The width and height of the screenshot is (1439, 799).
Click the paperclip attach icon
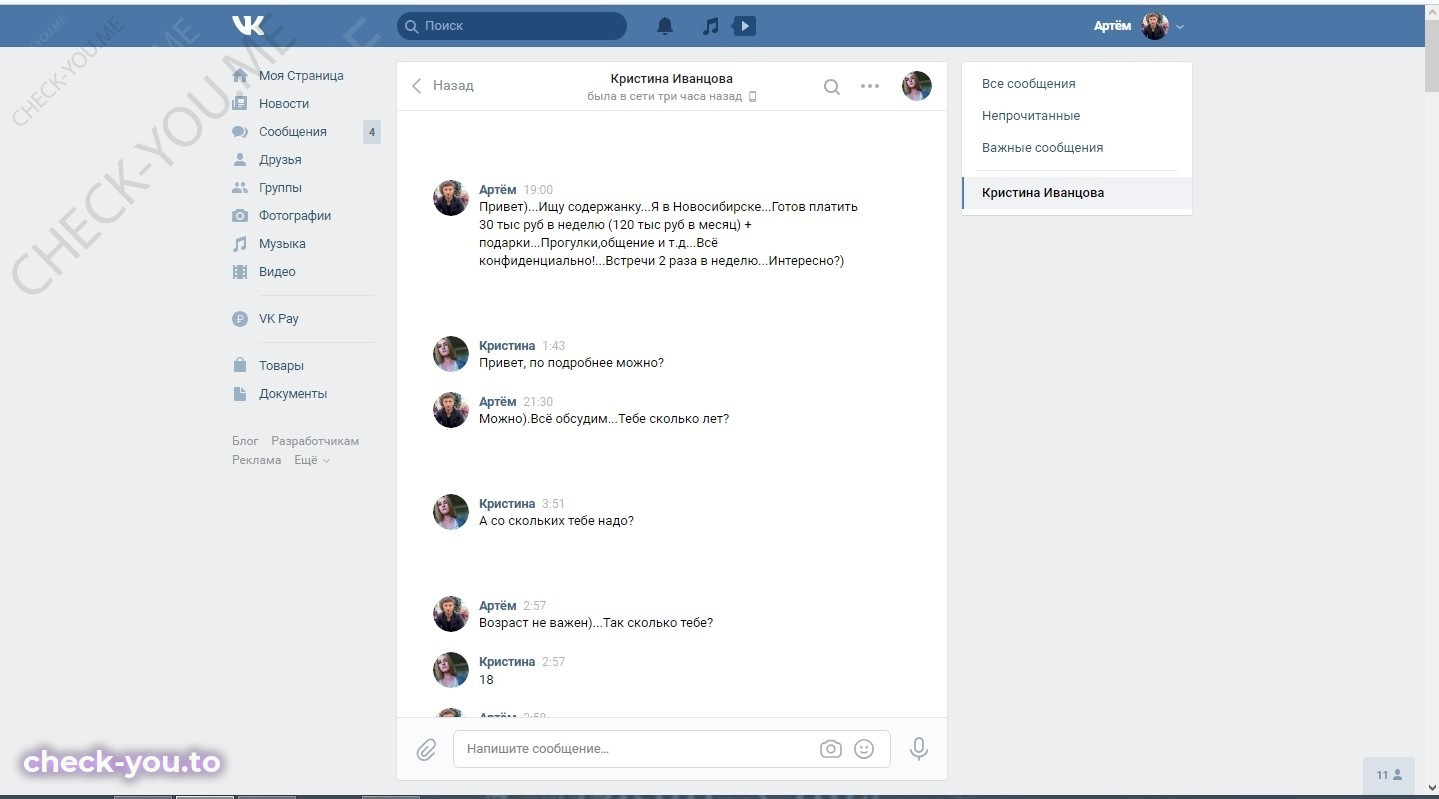click(x=426, y=749)
